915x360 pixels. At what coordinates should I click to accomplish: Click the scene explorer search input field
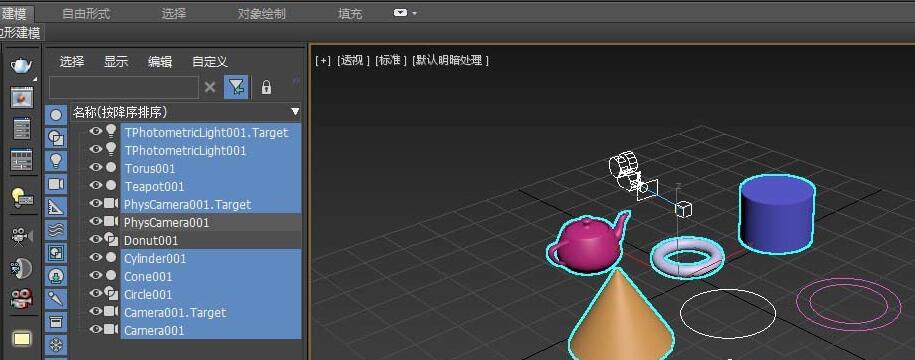coord(124,88)
